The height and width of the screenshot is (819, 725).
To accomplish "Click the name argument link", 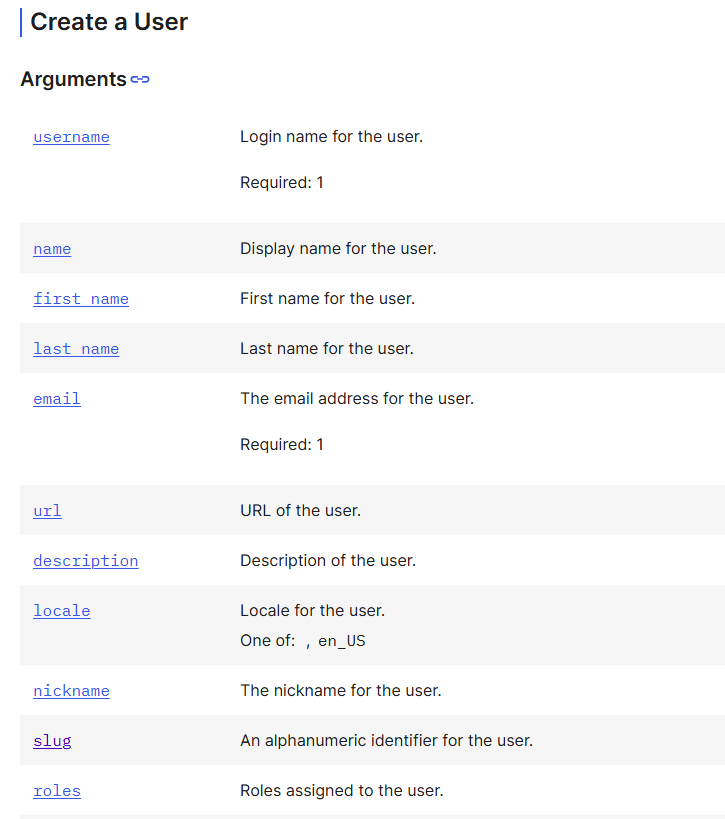I will pyautogui.click(x=52, y=249).
